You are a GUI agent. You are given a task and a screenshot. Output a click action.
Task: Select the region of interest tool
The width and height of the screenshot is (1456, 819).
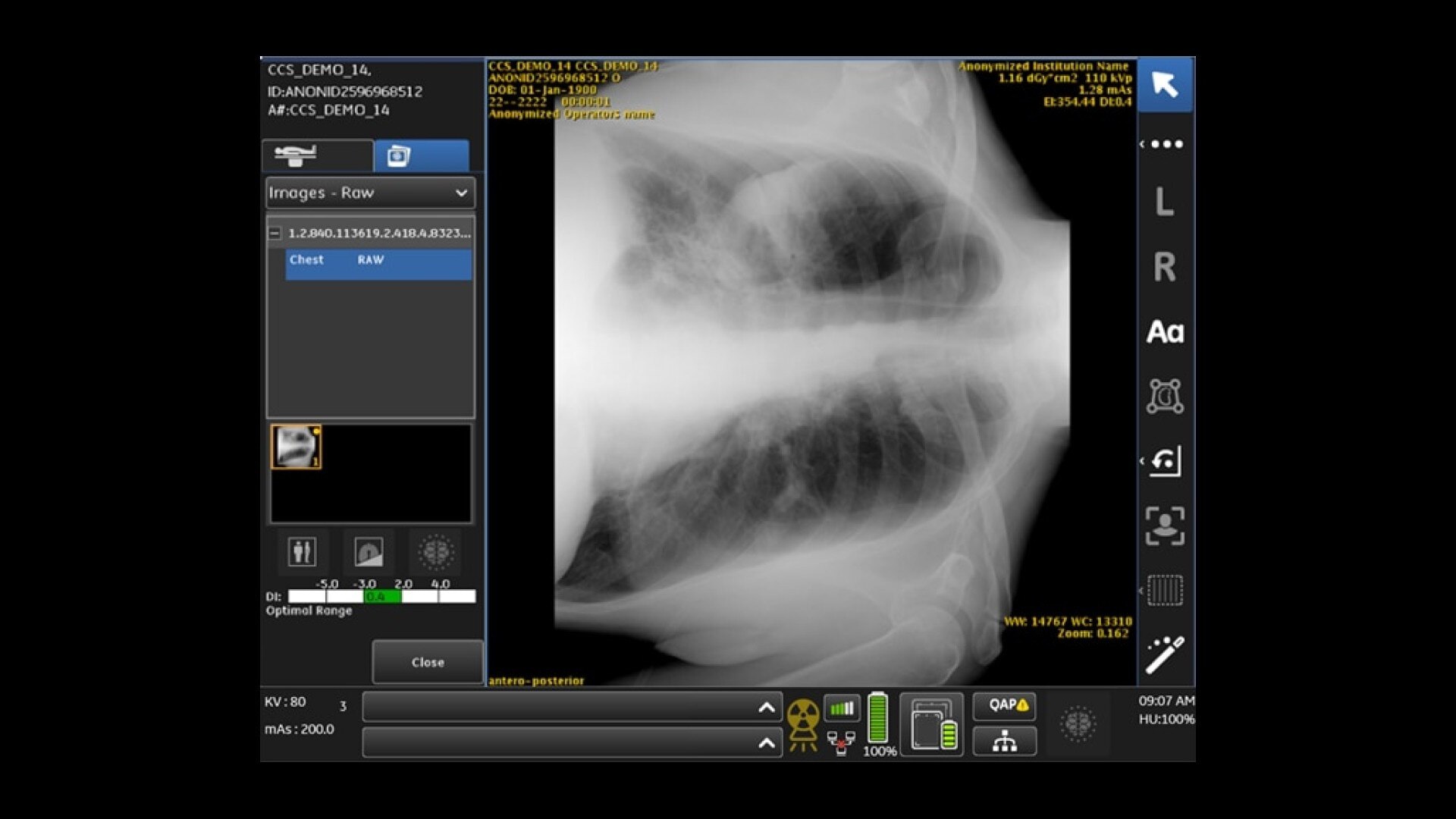1165,397
